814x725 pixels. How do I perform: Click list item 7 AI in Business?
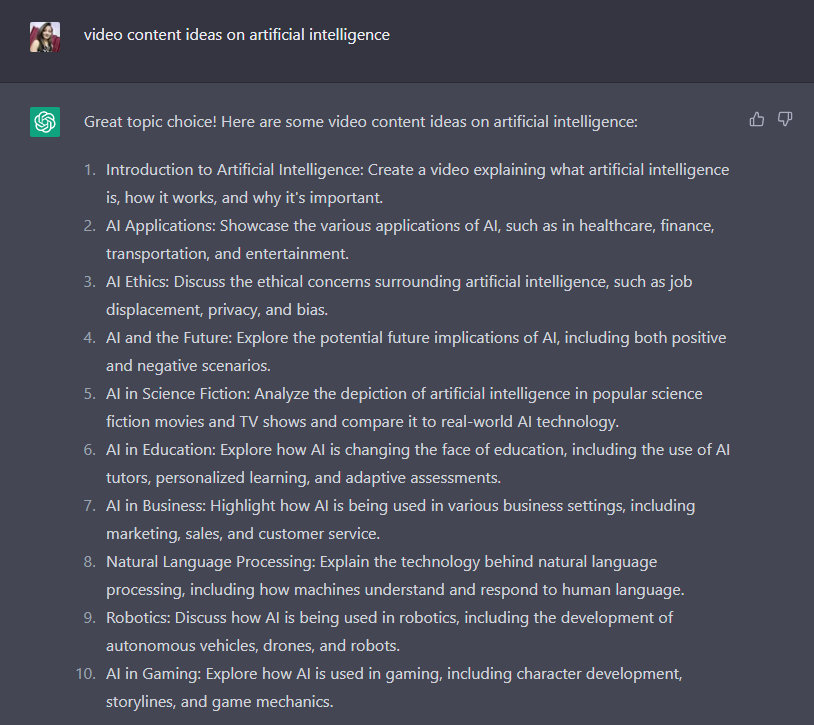coord(400,520)
